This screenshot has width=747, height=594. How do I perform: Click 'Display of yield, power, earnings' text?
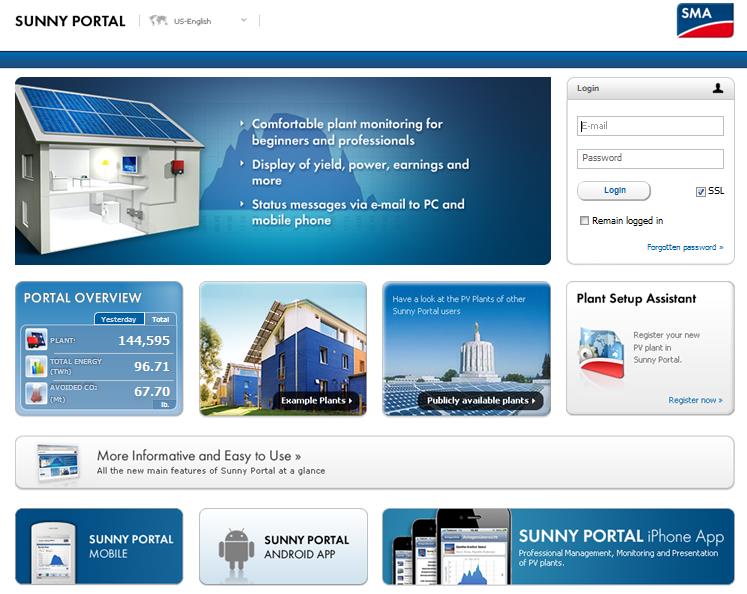click(x=360, y=172)
